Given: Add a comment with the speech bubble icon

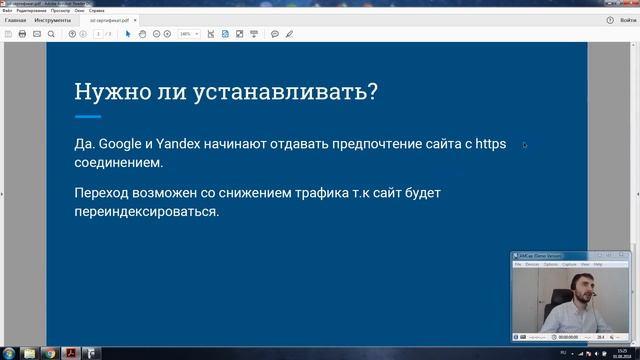Looking at the screenshot, I should pyautogui.click(x=275, y=34).
